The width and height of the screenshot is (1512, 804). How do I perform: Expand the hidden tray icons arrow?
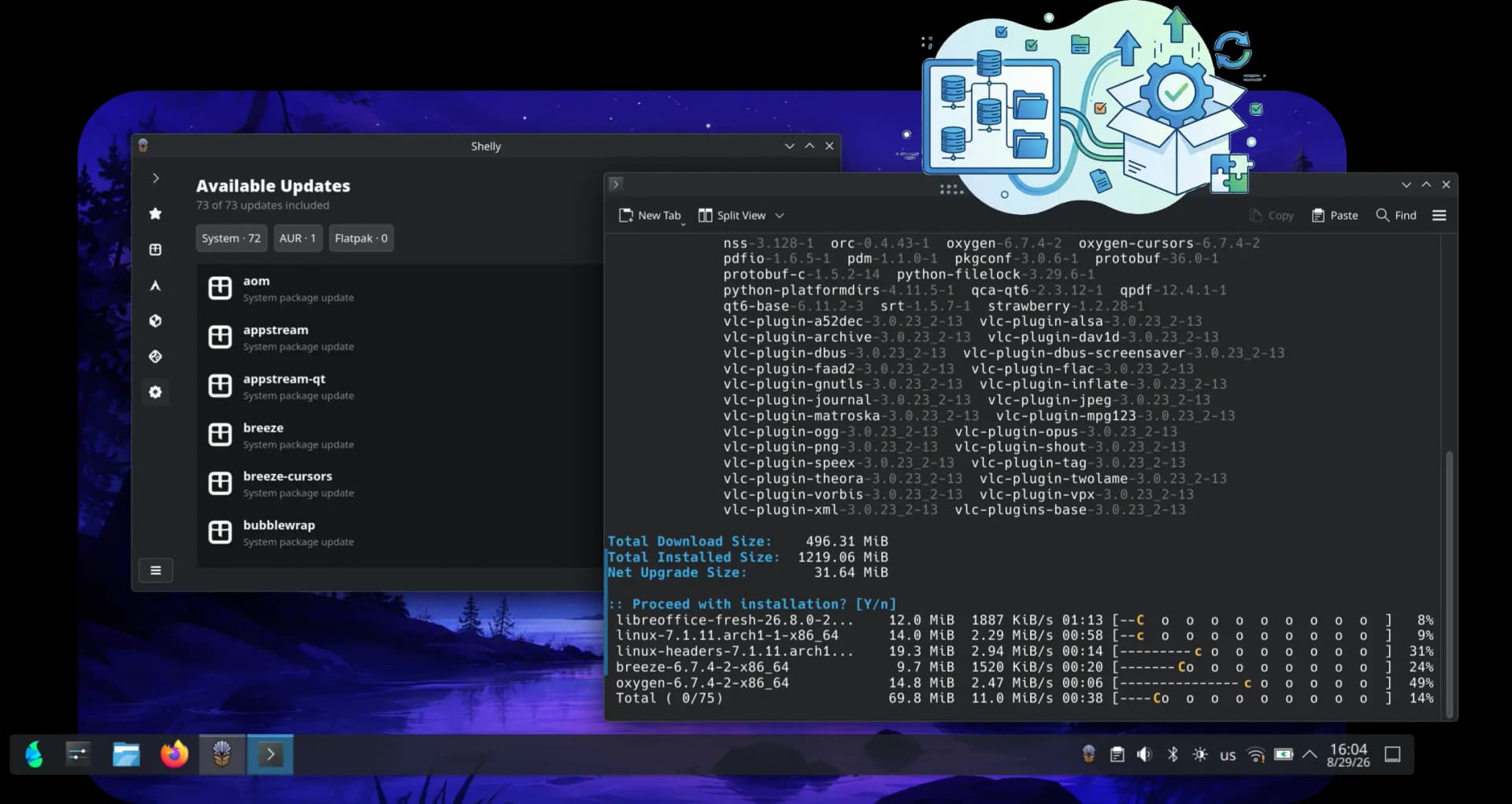coord(1310,754)
